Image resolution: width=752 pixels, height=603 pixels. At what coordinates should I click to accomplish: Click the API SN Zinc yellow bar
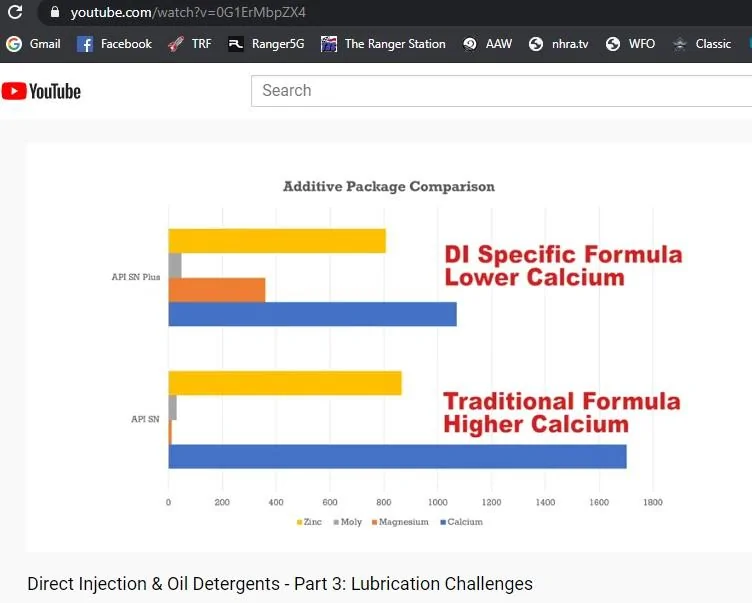coord(285,383)
